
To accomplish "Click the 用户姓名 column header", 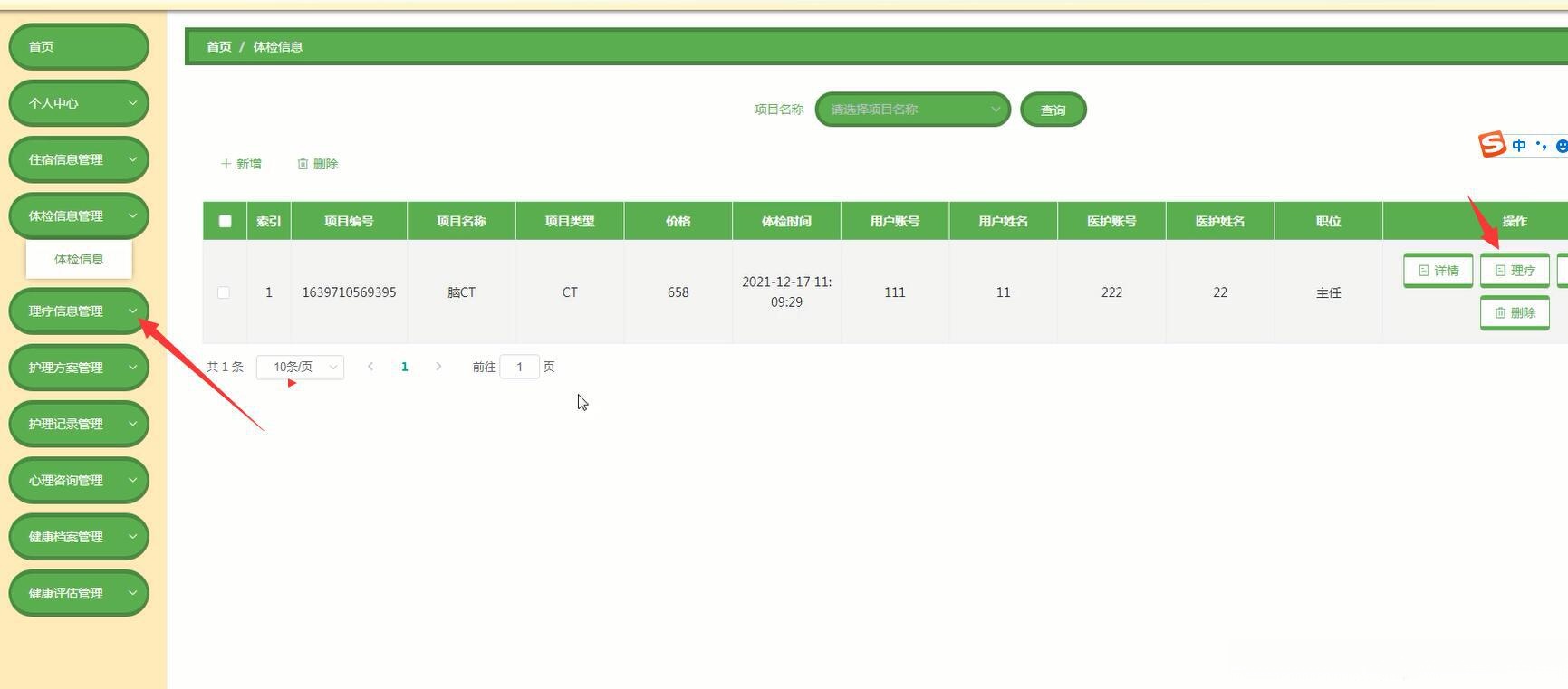I will pyautogui.click(x=1003, y=221).
